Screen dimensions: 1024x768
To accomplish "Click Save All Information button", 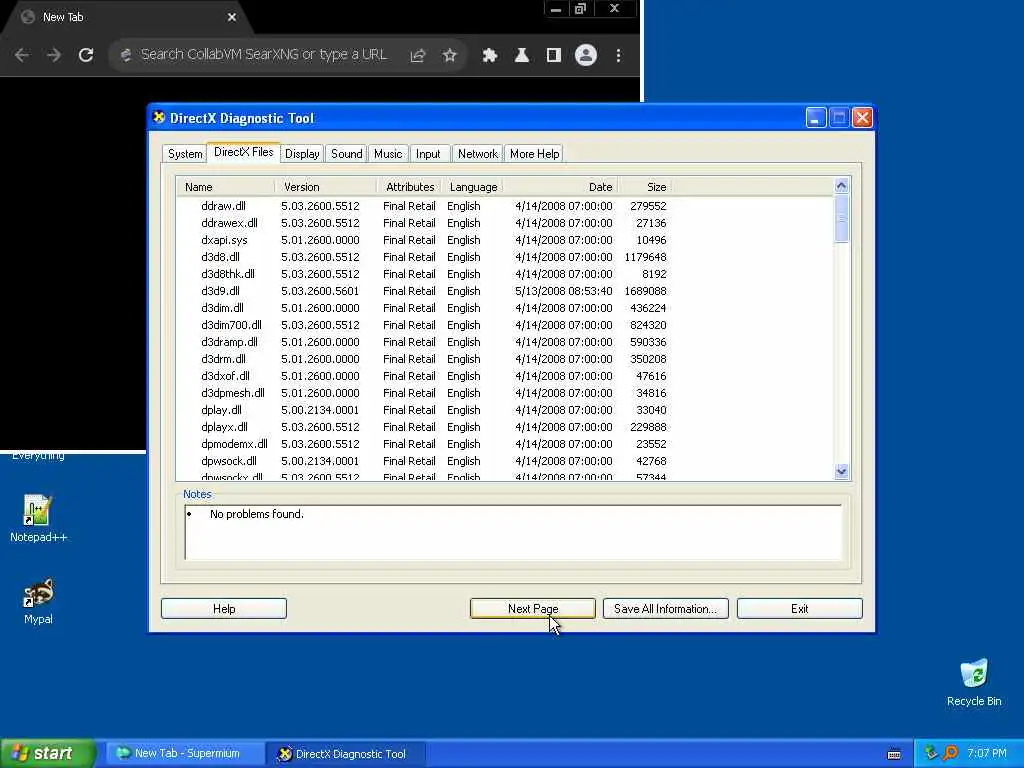I will point(665,609).
